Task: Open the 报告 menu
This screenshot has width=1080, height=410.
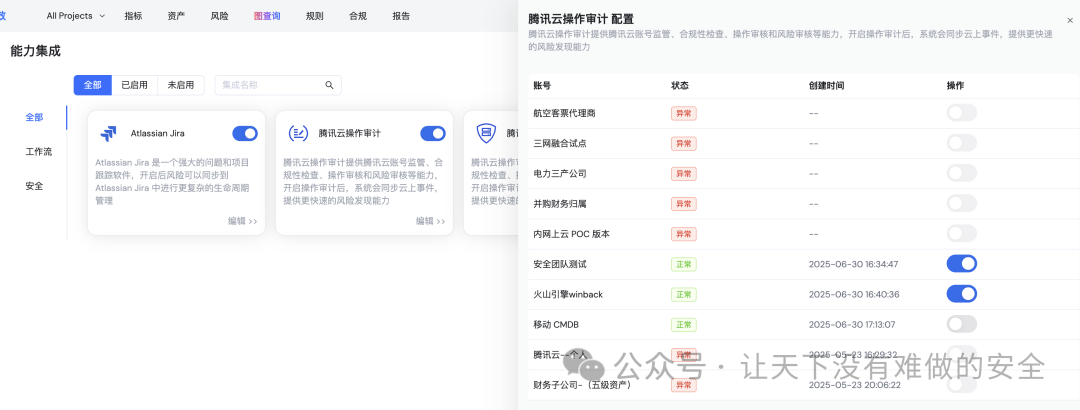Action: pos(401,16)
